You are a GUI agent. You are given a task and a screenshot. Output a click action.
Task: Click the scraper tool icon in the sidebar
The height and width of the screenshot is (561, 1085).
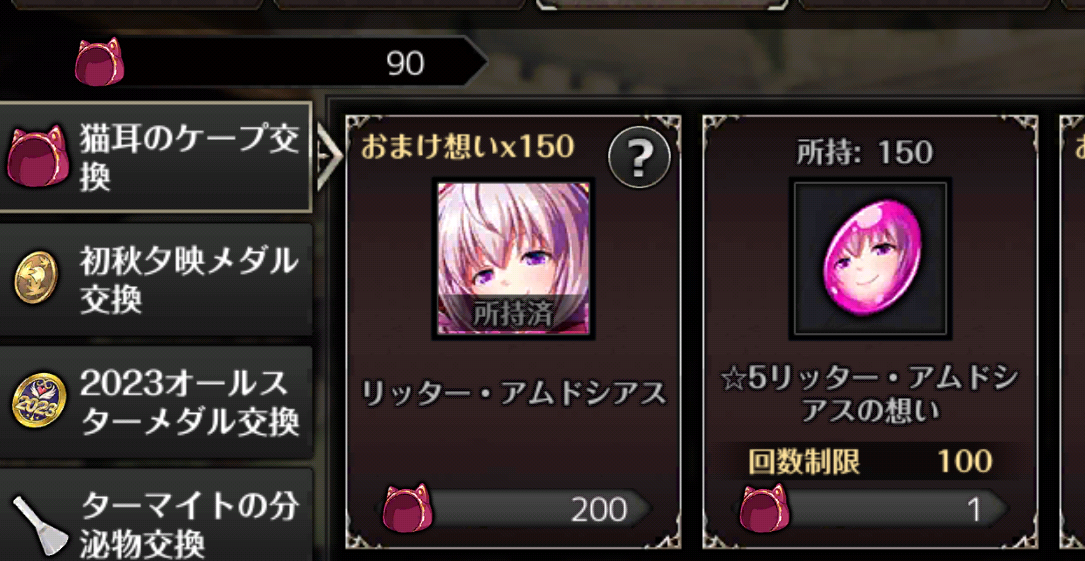(41, 525)
